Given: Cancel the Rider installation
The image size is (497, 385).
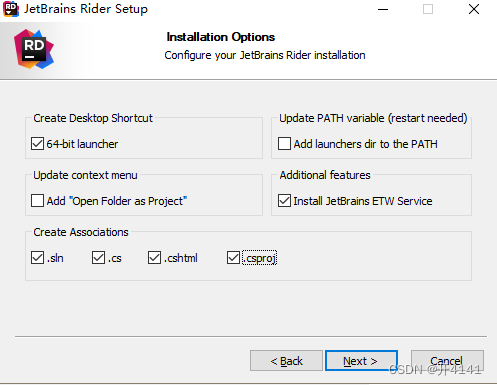Looking at the screenshot, I should pyautogui.click(x=447, y=361).
